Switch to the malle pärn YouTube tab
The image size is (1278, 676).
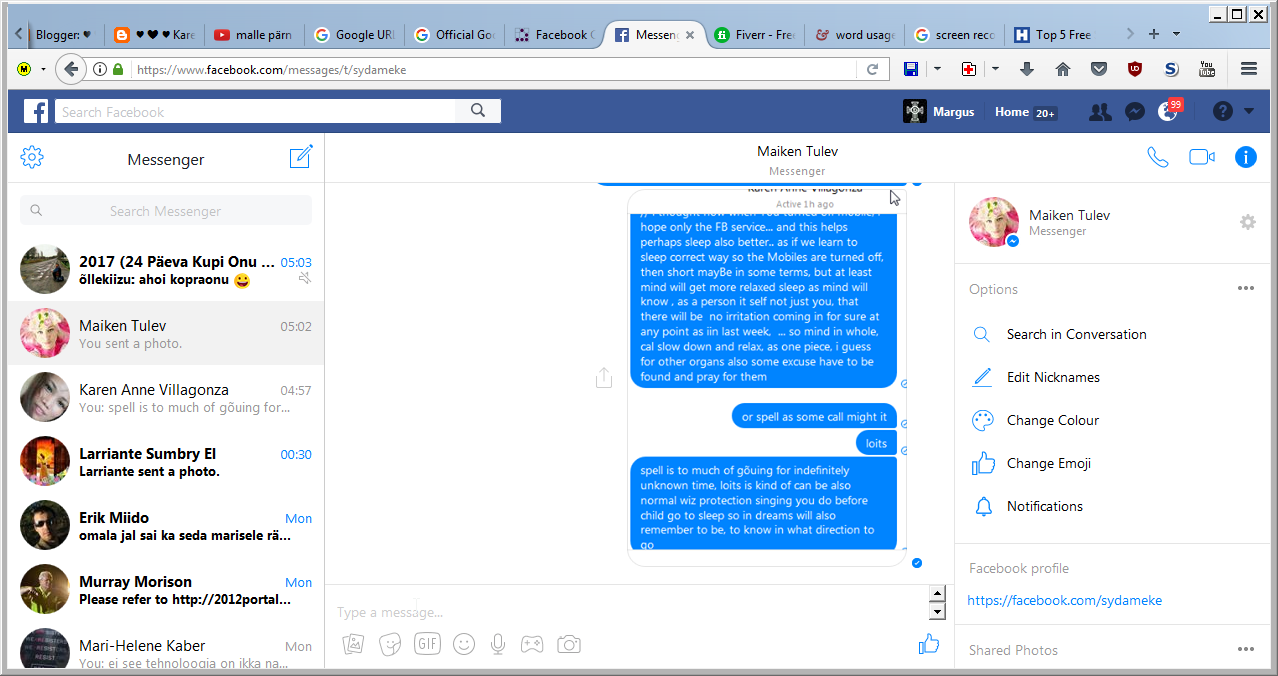[254, 34]
